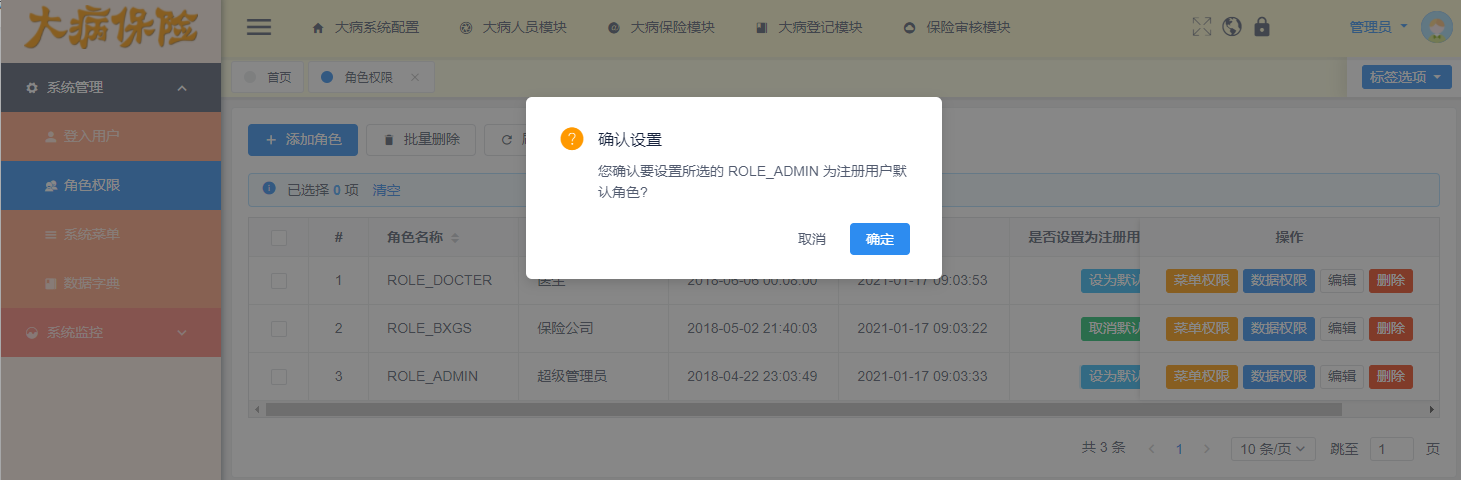Open 系统菜单 in sidebar
This screenshot has height=480, width=1461.
110,234
